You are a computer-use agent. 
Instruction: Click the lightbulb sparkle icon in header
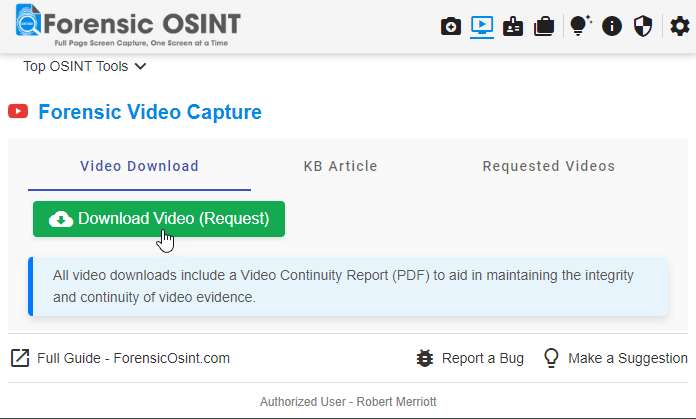pos(581,25)
